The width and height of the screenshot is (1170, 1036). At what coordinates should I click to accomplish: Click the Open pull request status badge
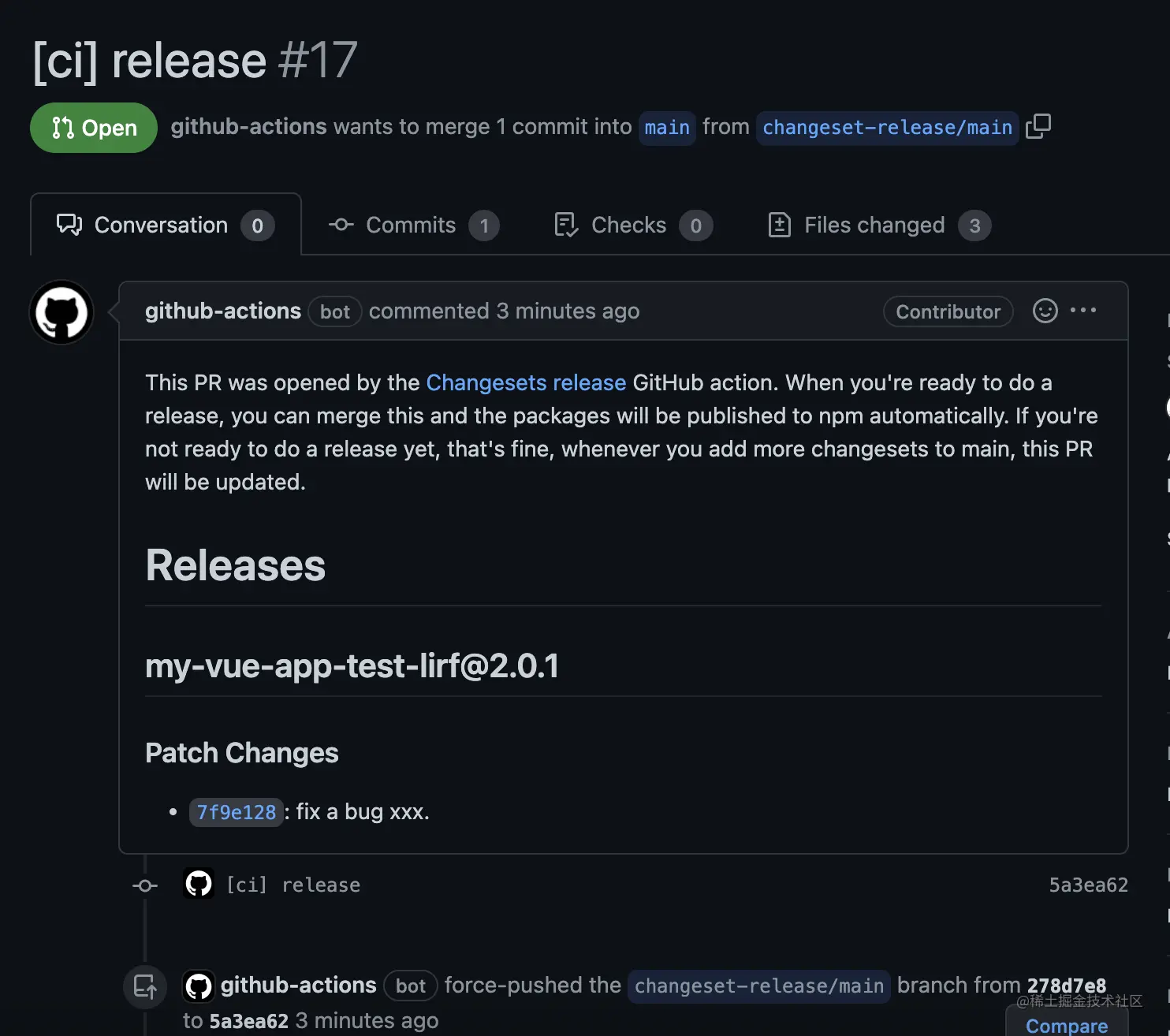point(94,128)
